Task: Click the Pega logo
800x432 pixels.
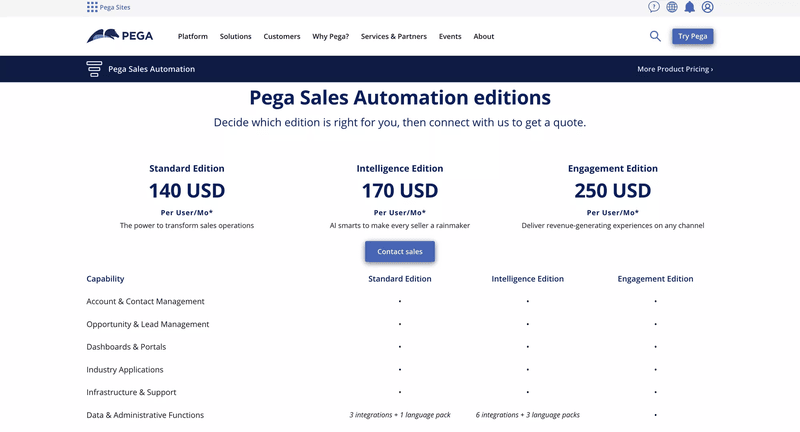Action: [120, 36]
